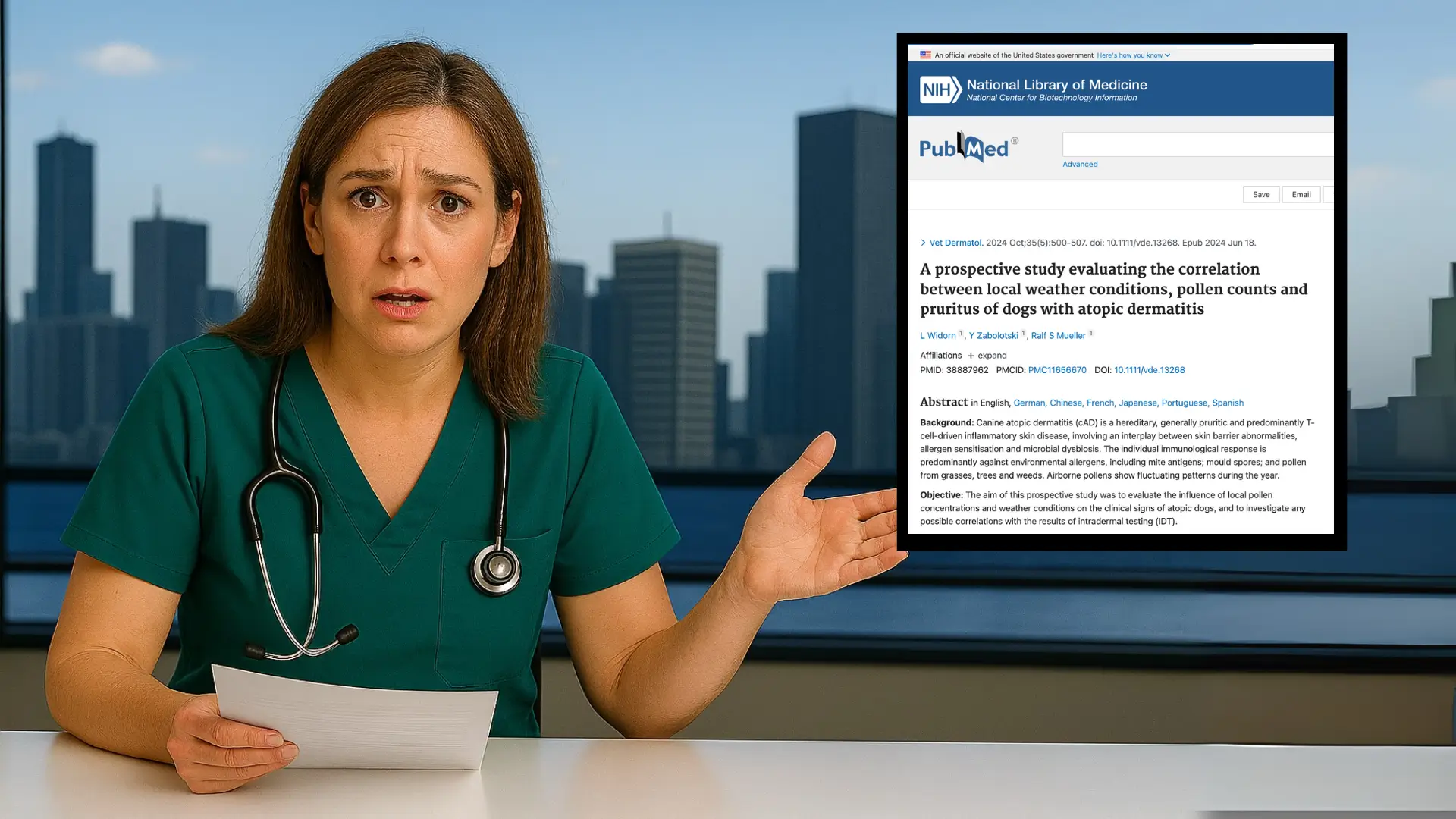Screen dimensions: 1456x819
Task: Expand the Affiliations section
Action: (987, 356)
